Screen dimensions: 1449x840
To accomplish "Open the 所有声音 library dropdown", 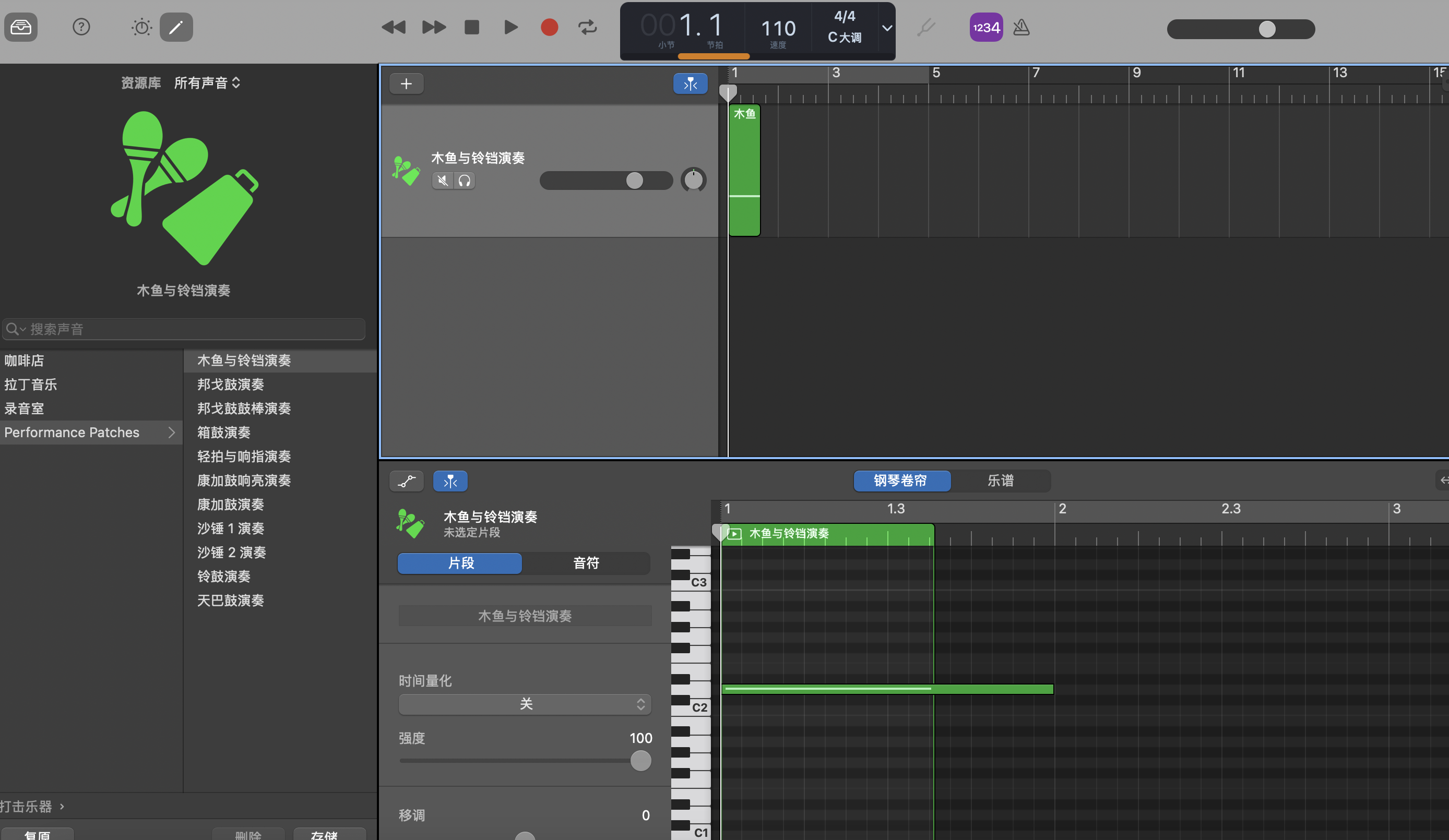I will click(207, 83).
